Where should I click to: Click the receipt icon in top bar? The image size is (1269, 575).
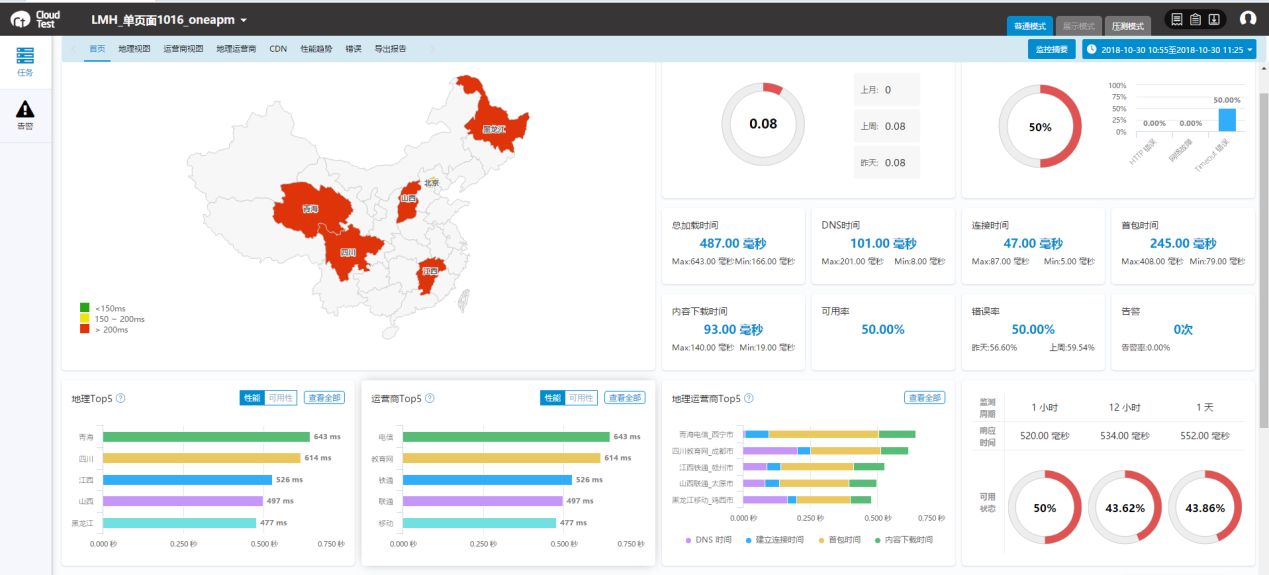[1177, 19]
